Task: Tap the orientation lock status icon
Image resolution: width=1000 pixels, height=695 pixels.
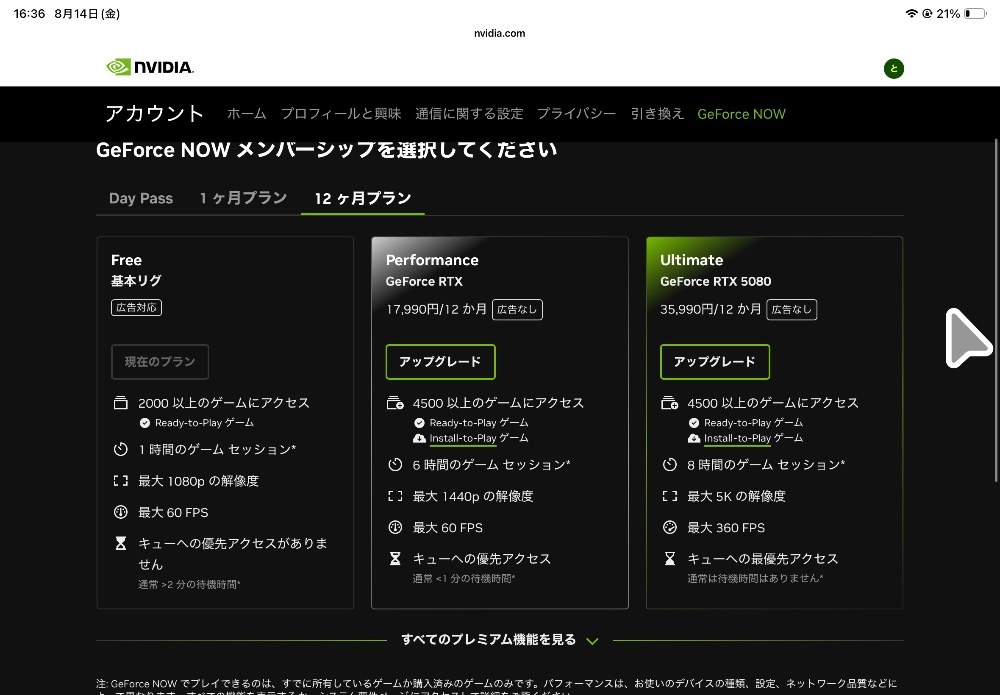Action: (x=927, y=13)
